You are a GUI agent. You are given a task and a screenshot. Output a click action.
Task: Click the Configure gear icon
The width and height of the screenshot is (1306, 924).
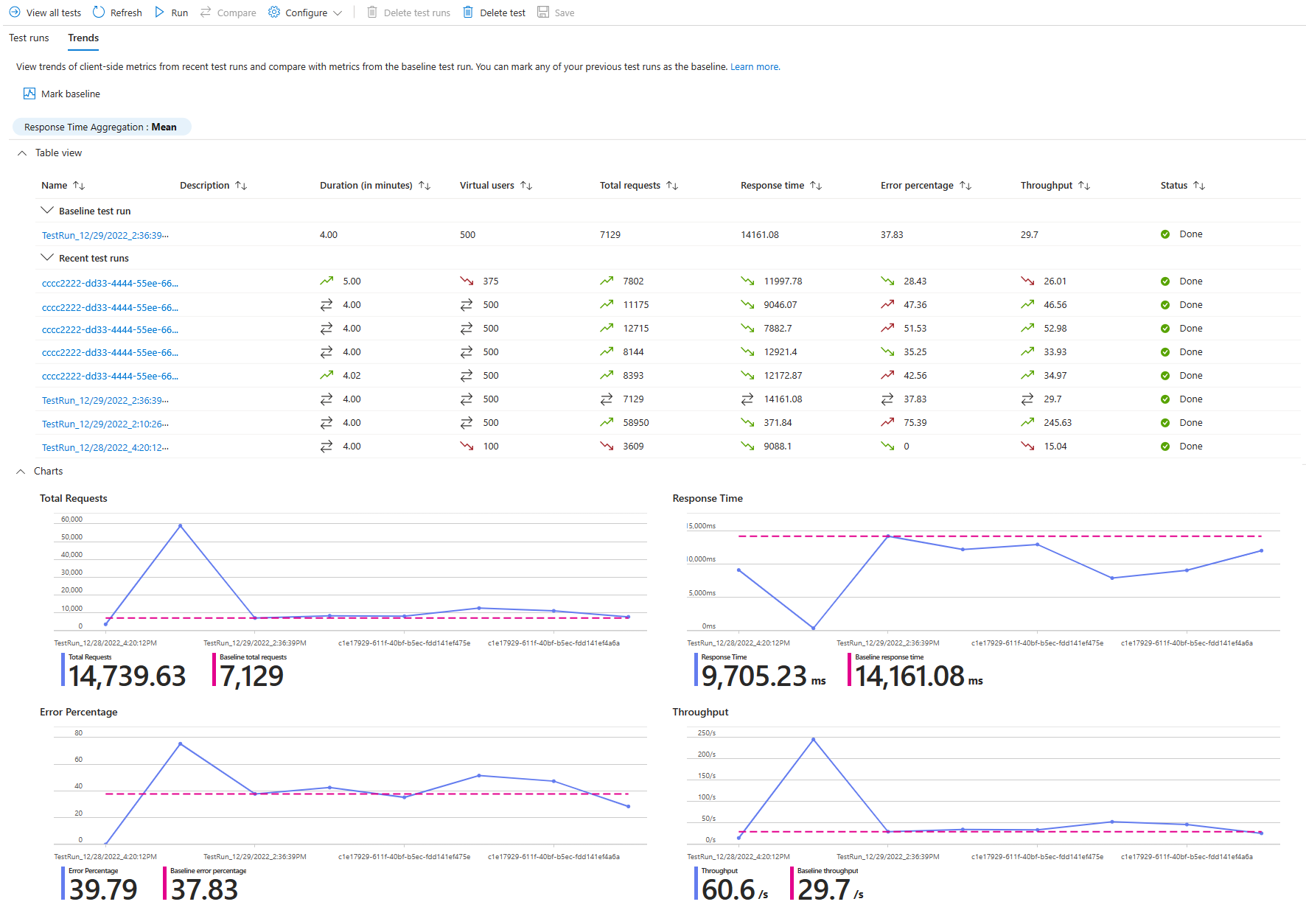coord(273,12)
